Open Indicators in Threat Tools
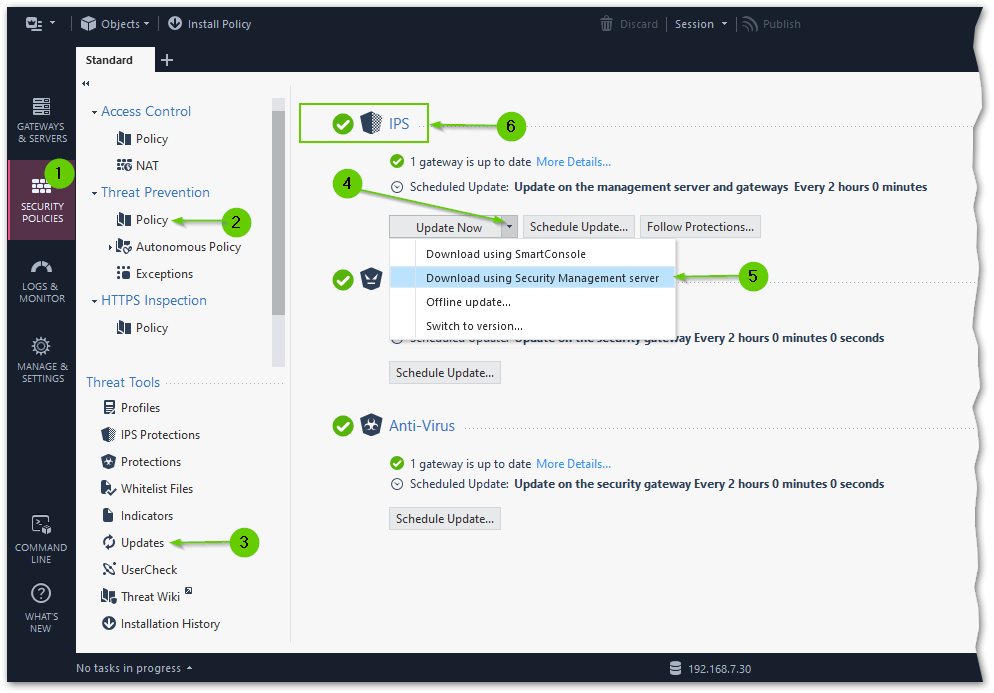Viewport: 994px width, 693px height. coord(138,515)
